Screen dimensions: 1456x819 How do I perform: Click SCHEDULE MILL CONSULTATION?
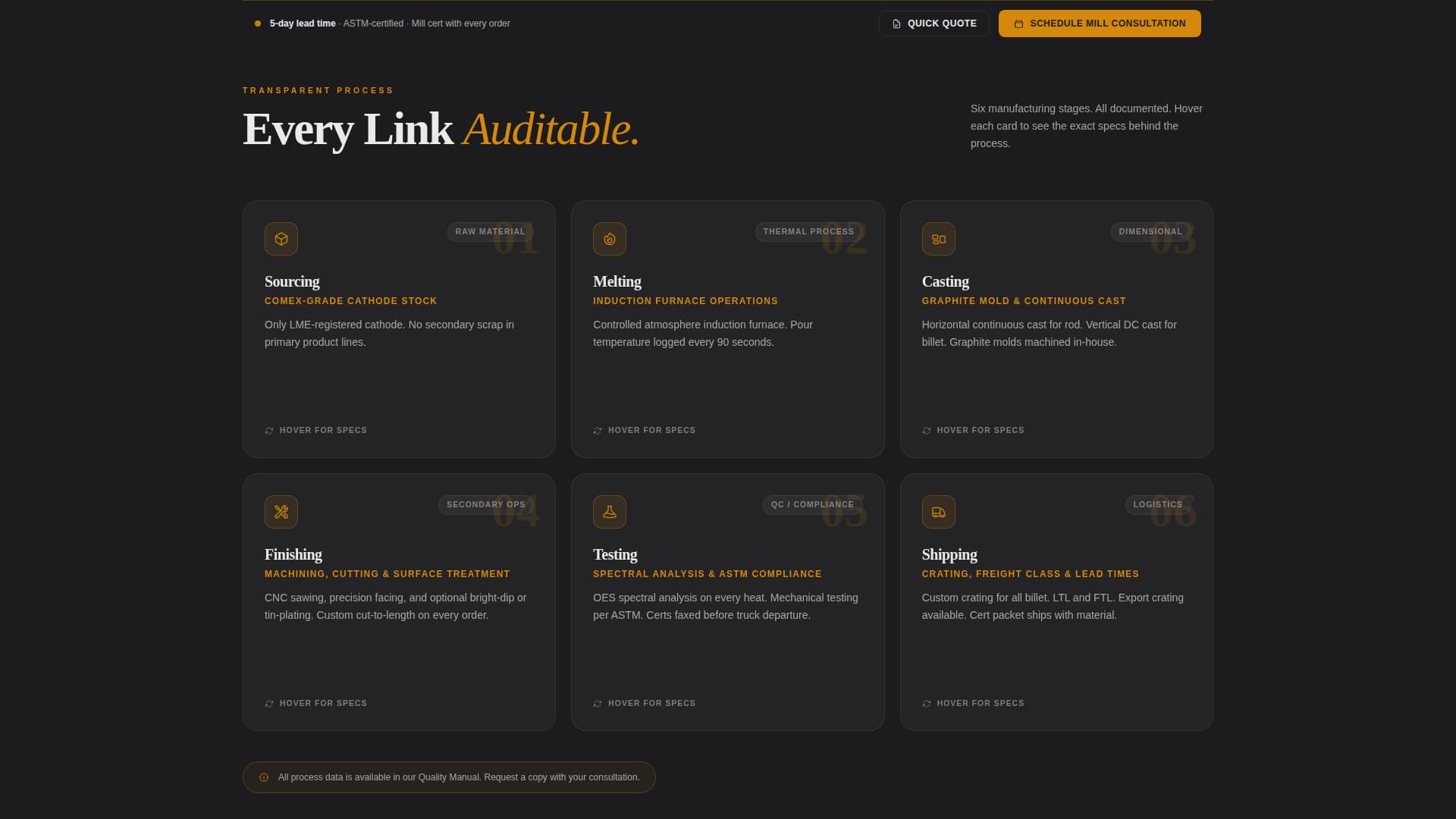(x=1100, y=23)
